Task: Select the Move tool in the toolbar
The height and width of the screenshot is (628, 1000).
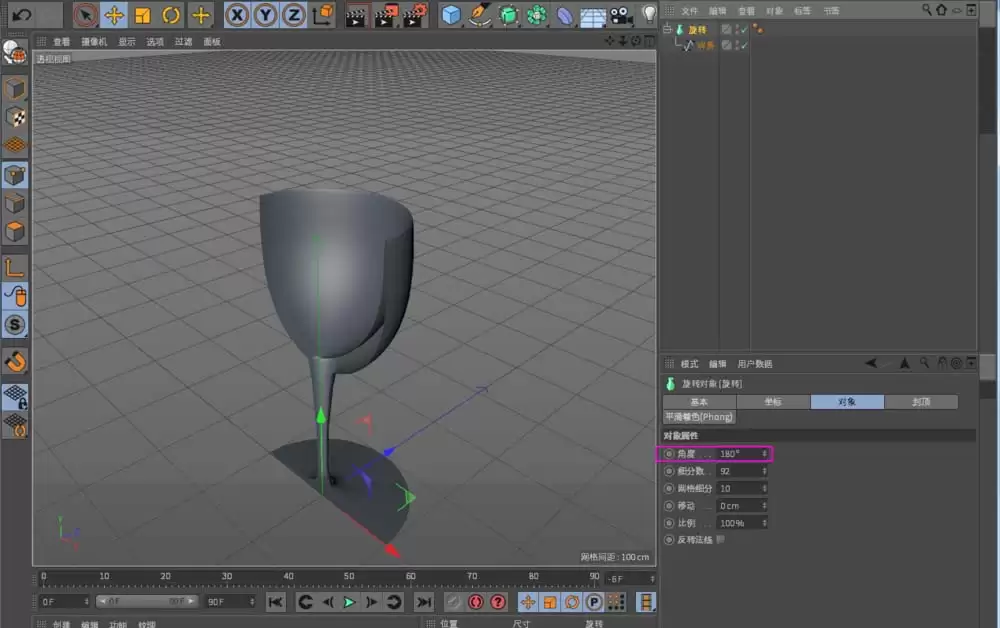Action: click(113, 14)
